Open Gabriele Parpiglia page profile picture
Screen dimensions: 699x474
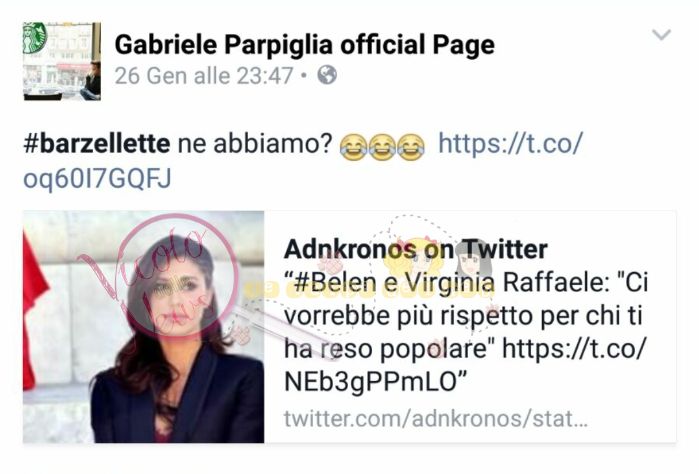click(x=62, y=61)
